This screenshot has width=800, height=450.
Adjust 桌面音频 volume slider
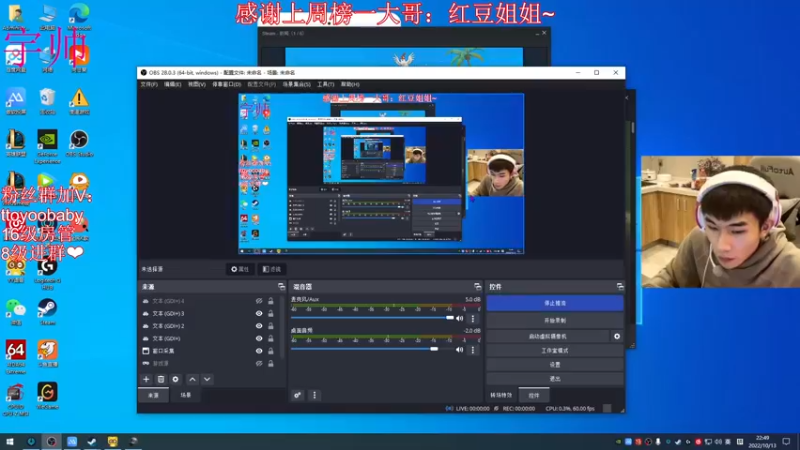pos(372,349)
